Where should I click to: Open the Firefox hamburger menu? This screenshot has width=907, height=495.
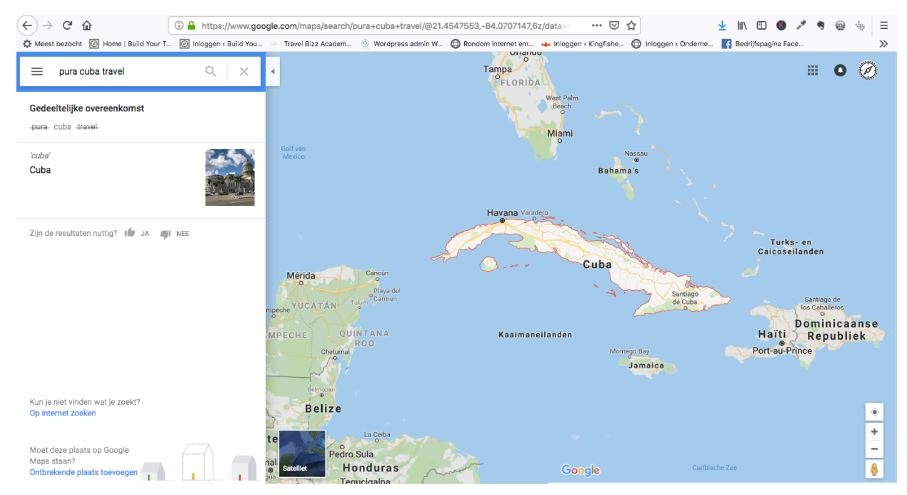pyautogui.click(x=884, y=25)
